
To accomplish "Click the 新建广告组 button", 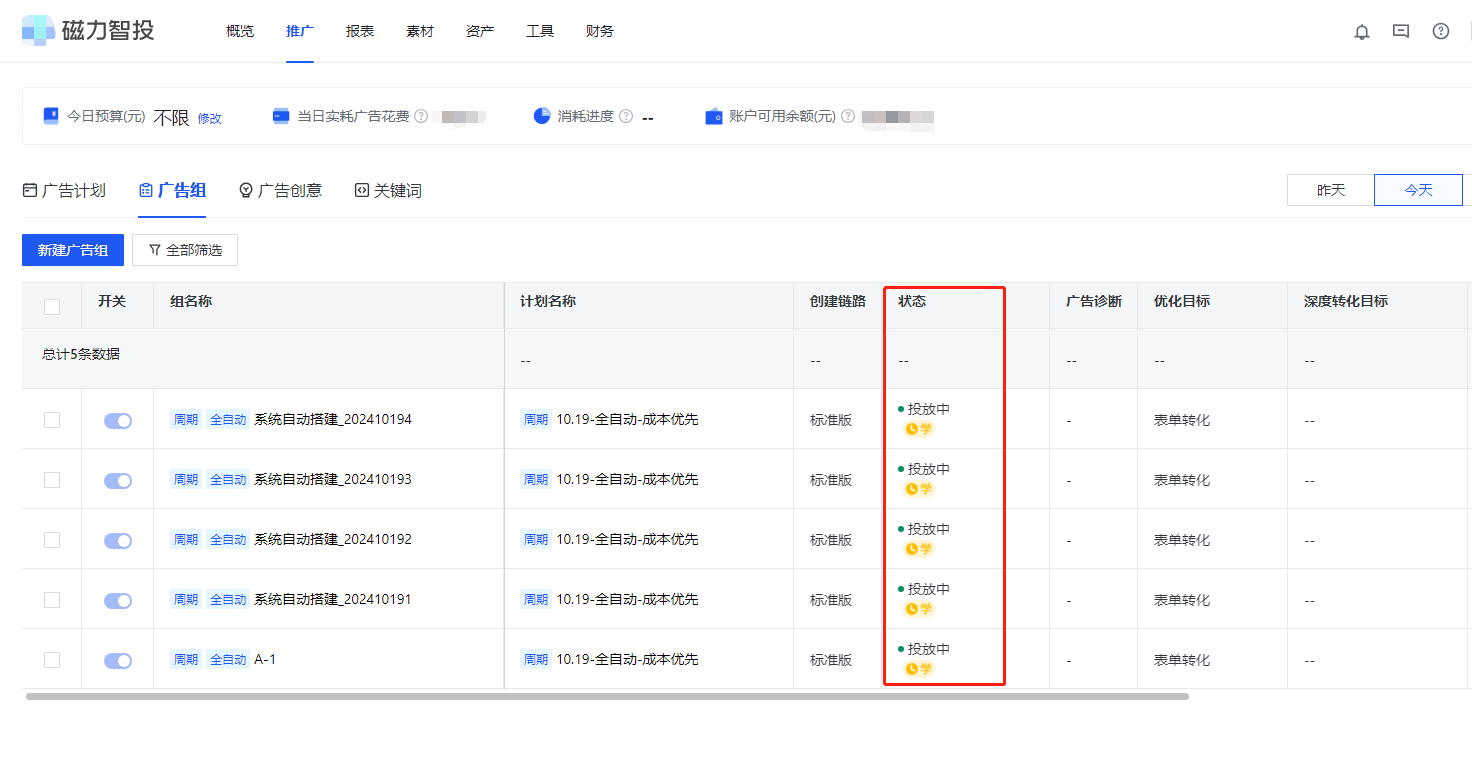I will [72, 250].
